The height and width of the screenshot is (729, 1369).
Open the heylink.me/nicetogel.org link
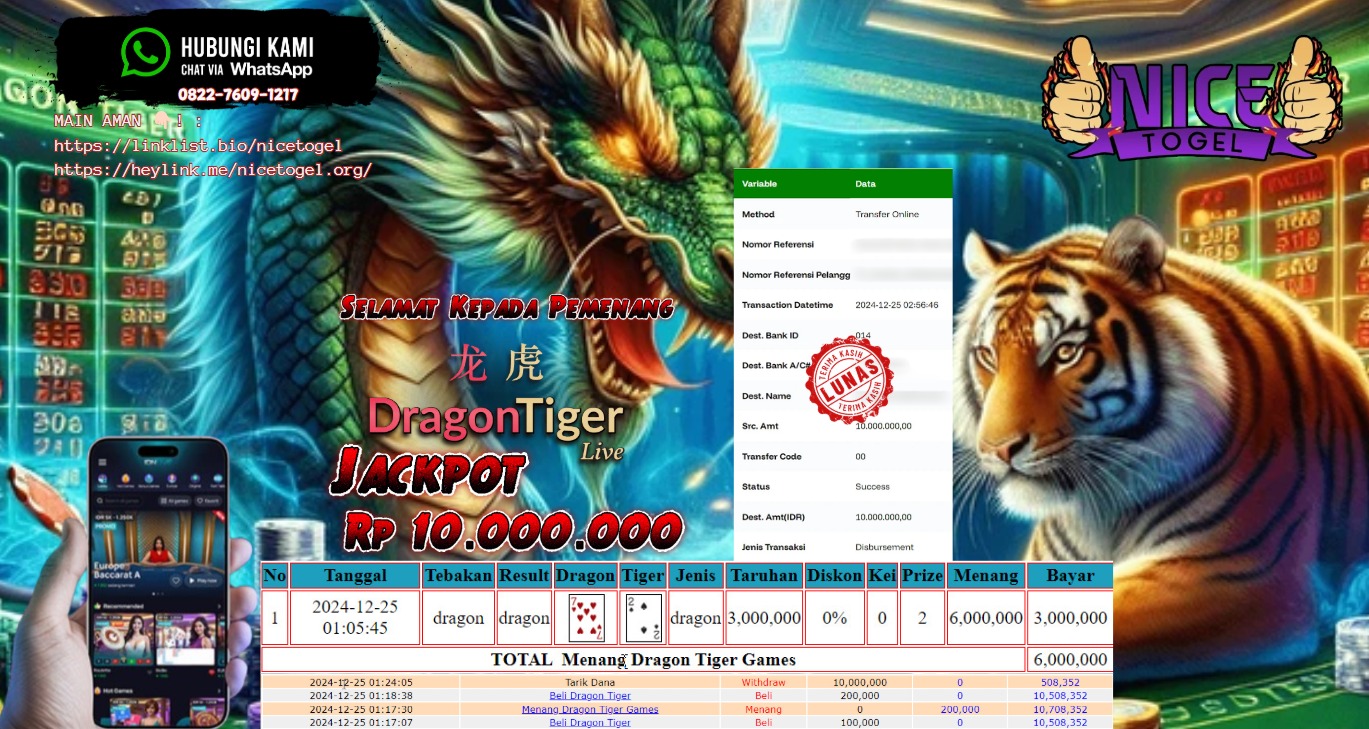coord(213,170)
